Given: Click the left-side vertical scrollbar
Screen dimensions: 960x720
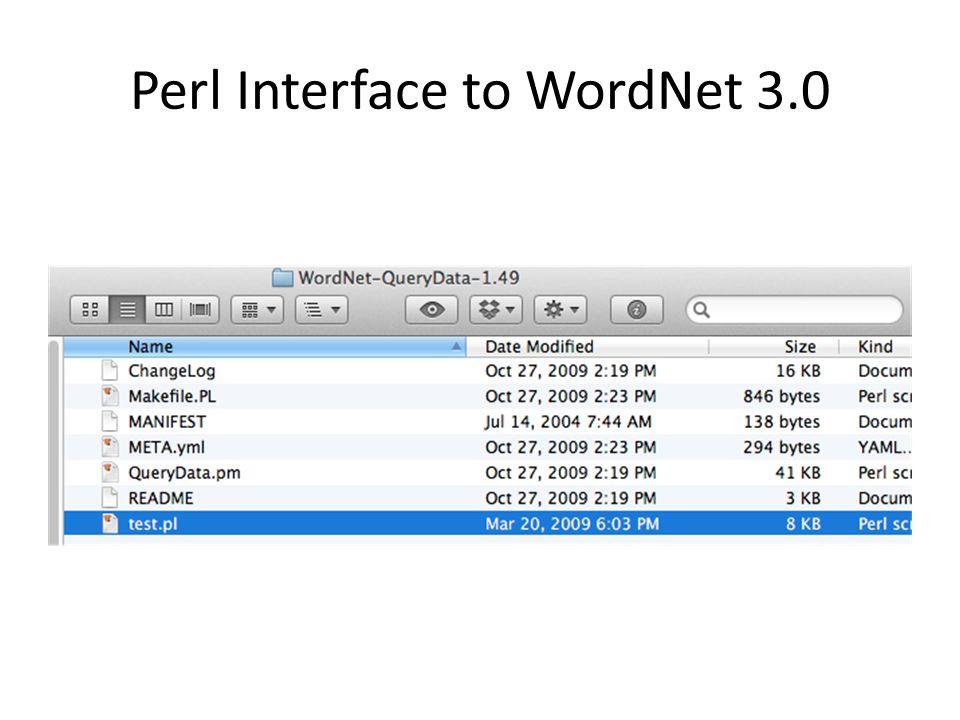Looking at the screenshot, I should pos(54,442).
